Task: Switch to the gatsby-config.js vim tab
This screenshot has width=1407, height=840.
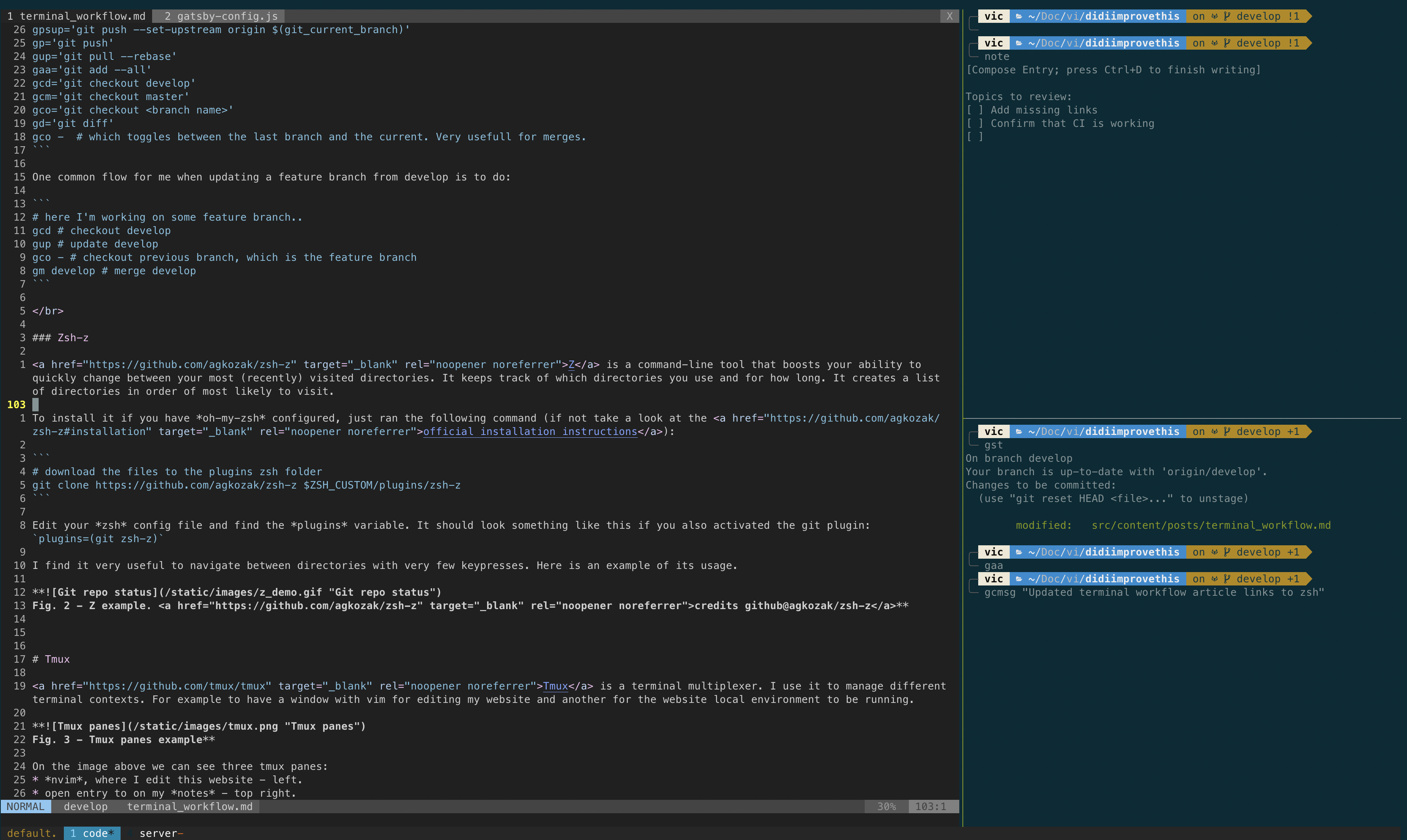Action: click(218, 17)
